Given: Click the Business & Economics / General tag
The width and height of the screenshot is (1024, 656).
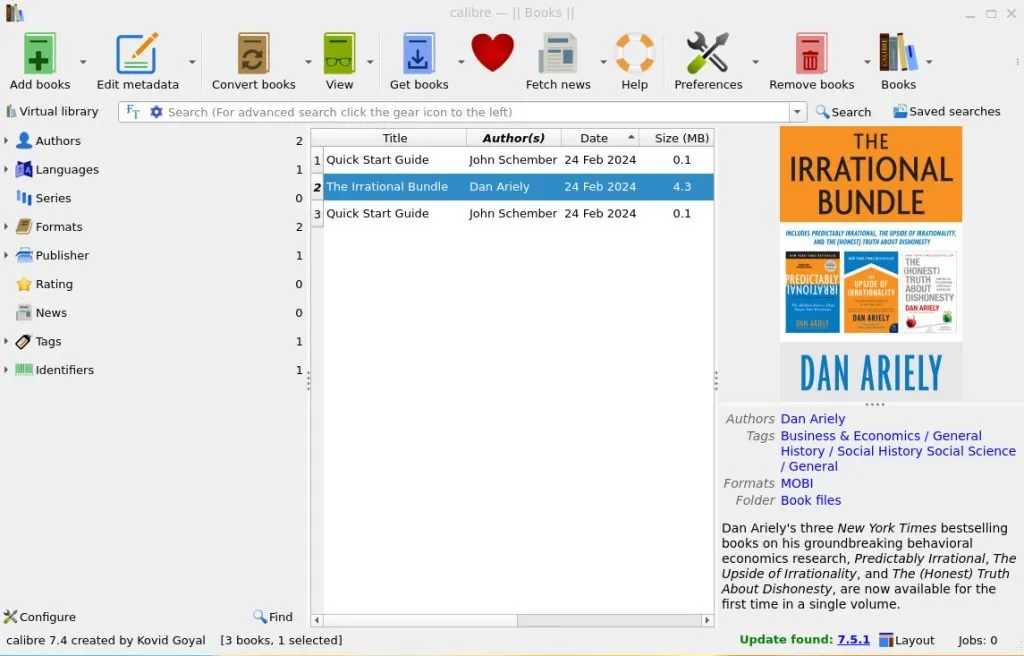Looking at the screenshot, I should (x=881, y=436).
